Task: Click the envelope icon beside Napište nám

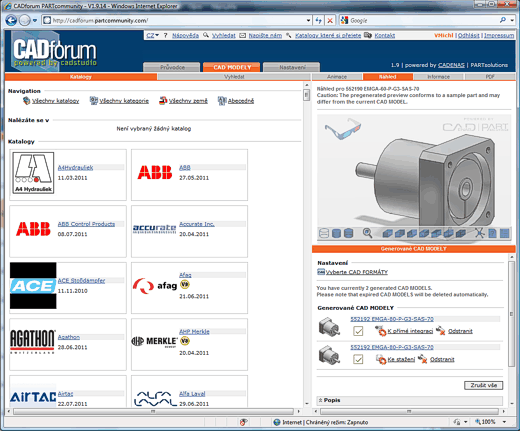Action: tap(243, 35)
